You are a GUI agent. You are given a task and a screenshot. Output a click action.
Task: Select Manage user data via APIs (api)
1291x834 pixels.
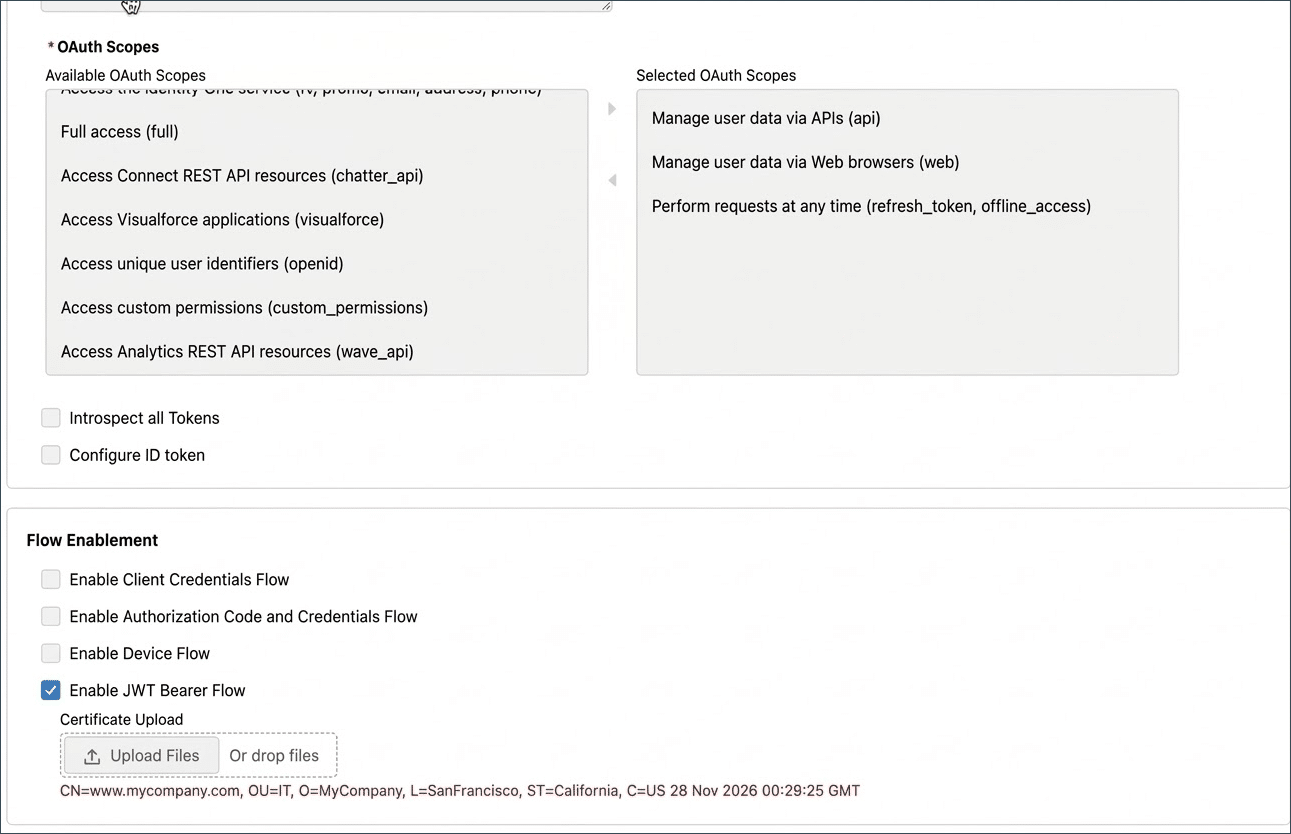(x=766, y=118)
